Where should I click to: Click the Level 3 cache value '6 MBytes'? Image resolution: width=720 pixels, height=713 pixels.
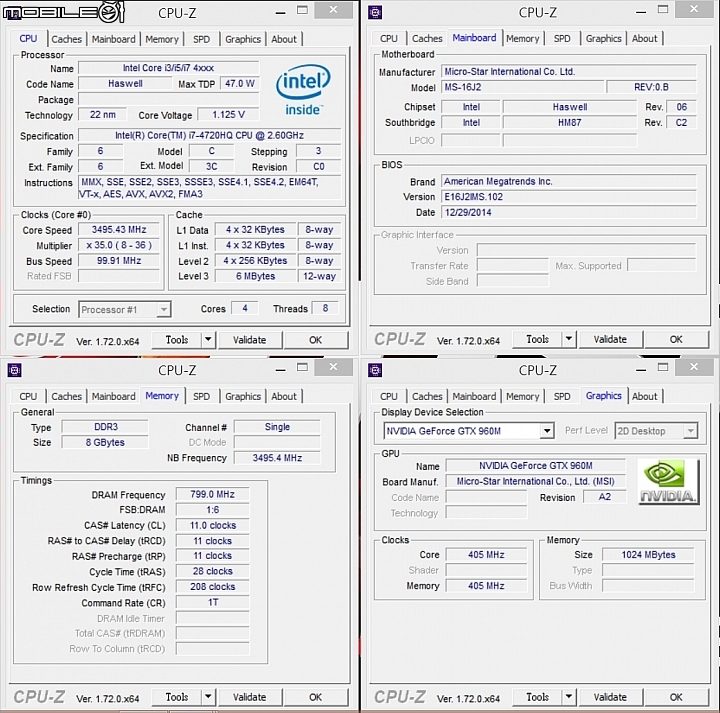click(x=255, y=276)
